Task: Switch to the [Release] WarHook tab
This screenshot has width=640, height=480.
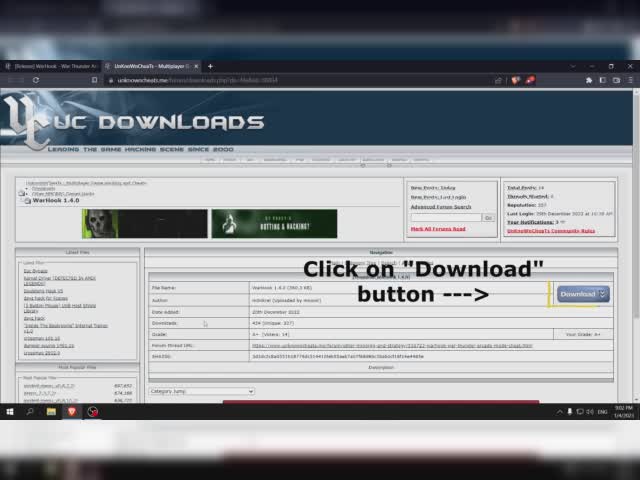Action: 51,66
